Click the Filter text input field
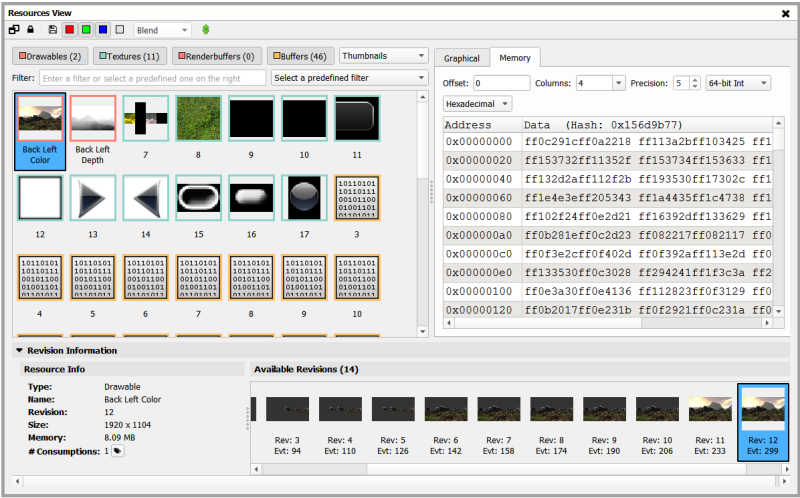 [153, 78]
